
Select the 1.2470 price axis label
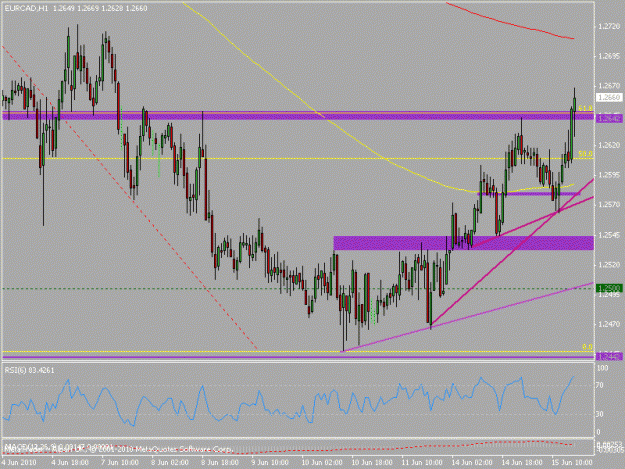(x=609, y=325)
